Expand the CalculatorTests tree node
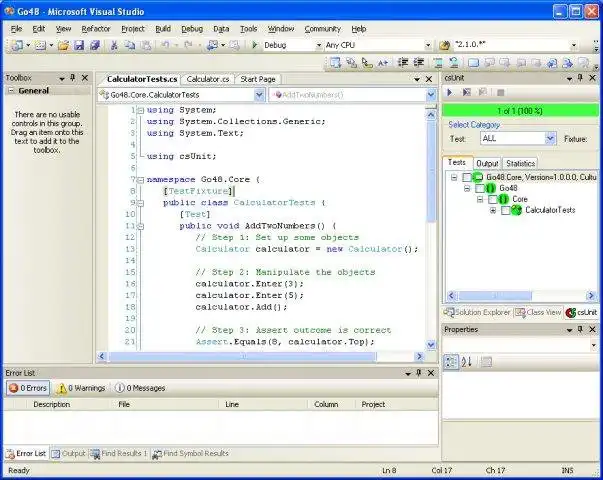603x480 pixels. (x=493, y=210)
